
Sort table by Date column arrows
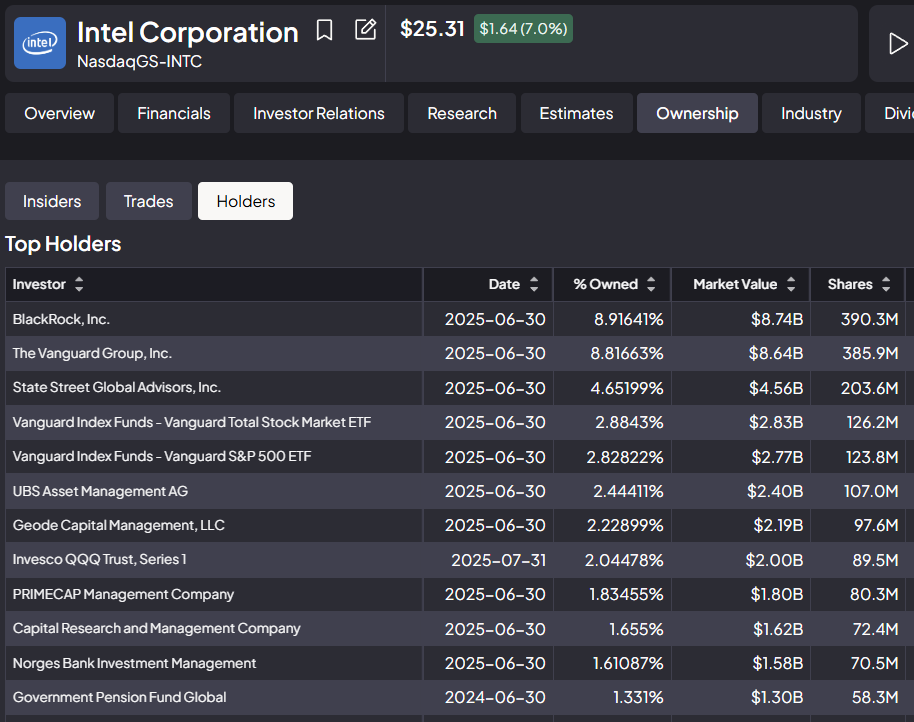pyautogui.click(x=534, y=284)
